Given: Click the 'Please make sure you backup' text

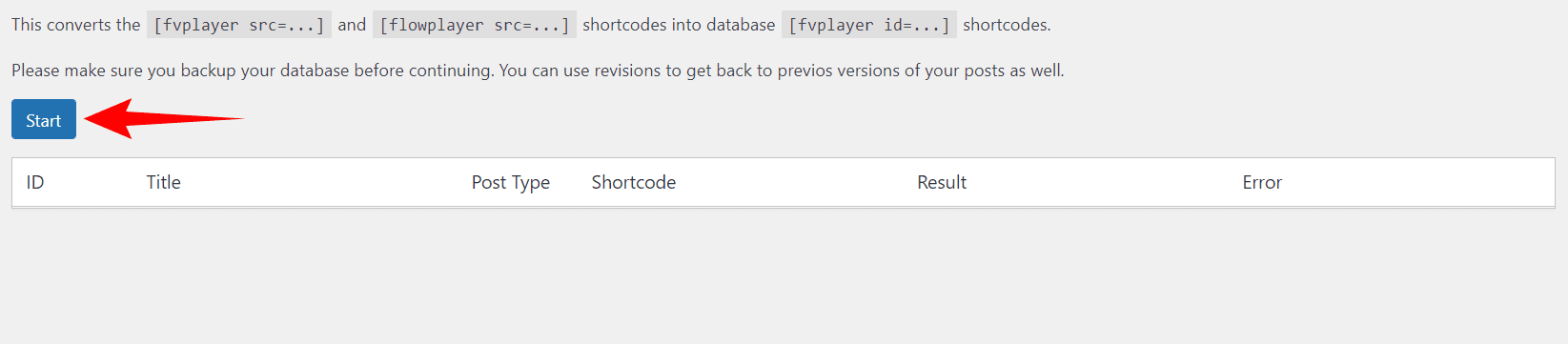Looking at the screenshot, I should (x=124, y=71).
